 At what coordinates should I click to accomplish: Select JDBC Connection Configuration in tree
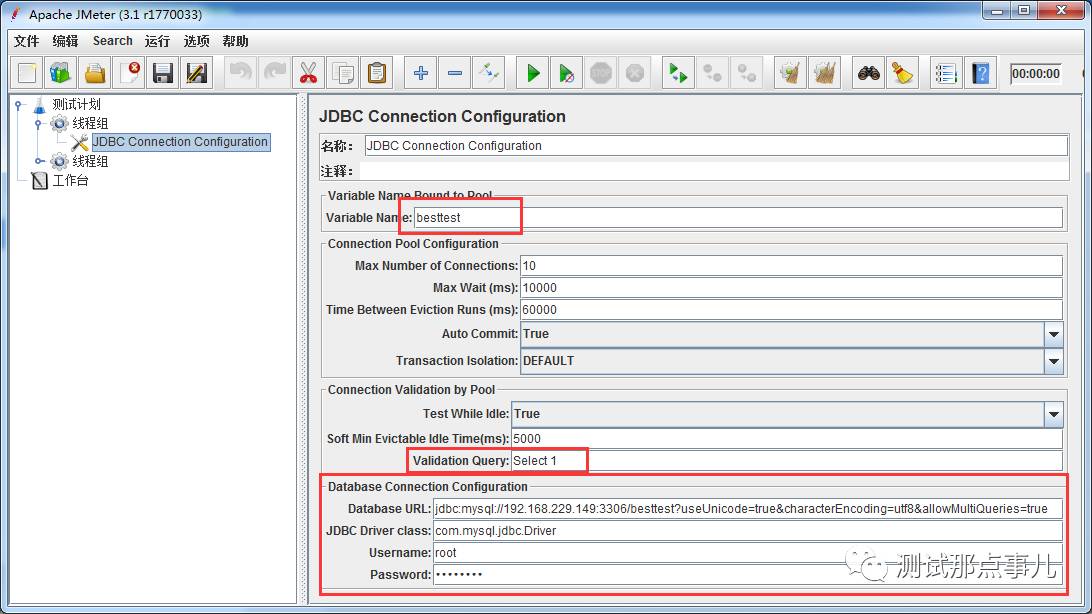(x=180, y=142)
